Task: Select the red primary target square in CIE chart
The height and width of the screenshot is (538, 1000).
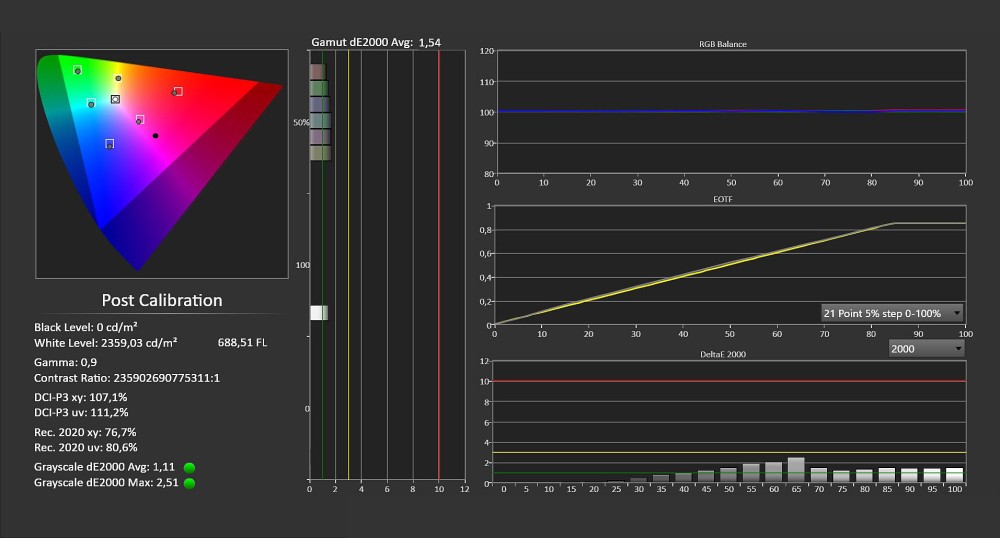Action: (178, 91)
